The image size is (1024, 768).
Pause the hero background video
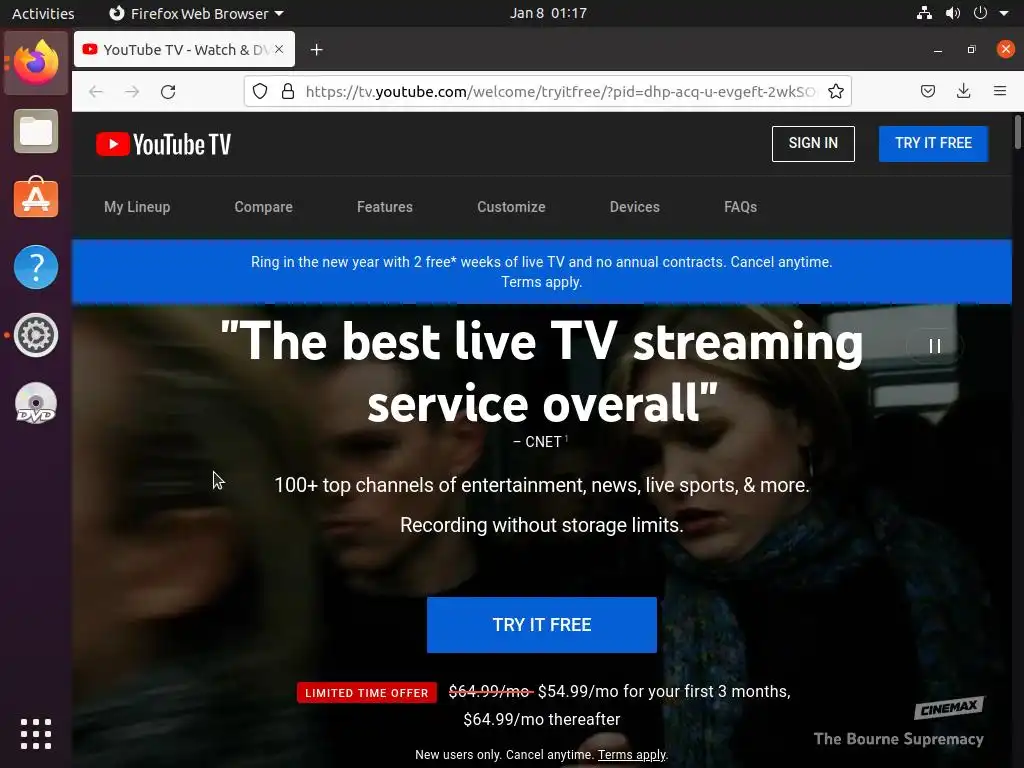(x=935, y=346)
